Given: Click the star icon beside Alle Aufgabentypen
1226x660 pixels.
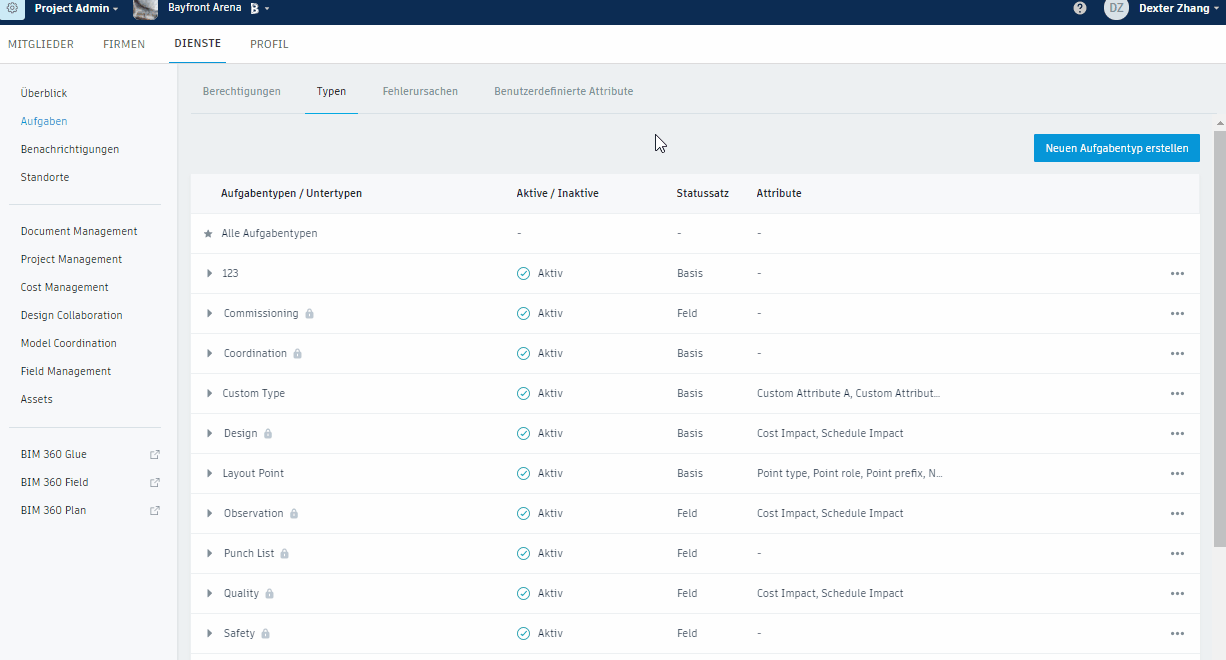Looking at the screenshot, I should pos(209,233).
